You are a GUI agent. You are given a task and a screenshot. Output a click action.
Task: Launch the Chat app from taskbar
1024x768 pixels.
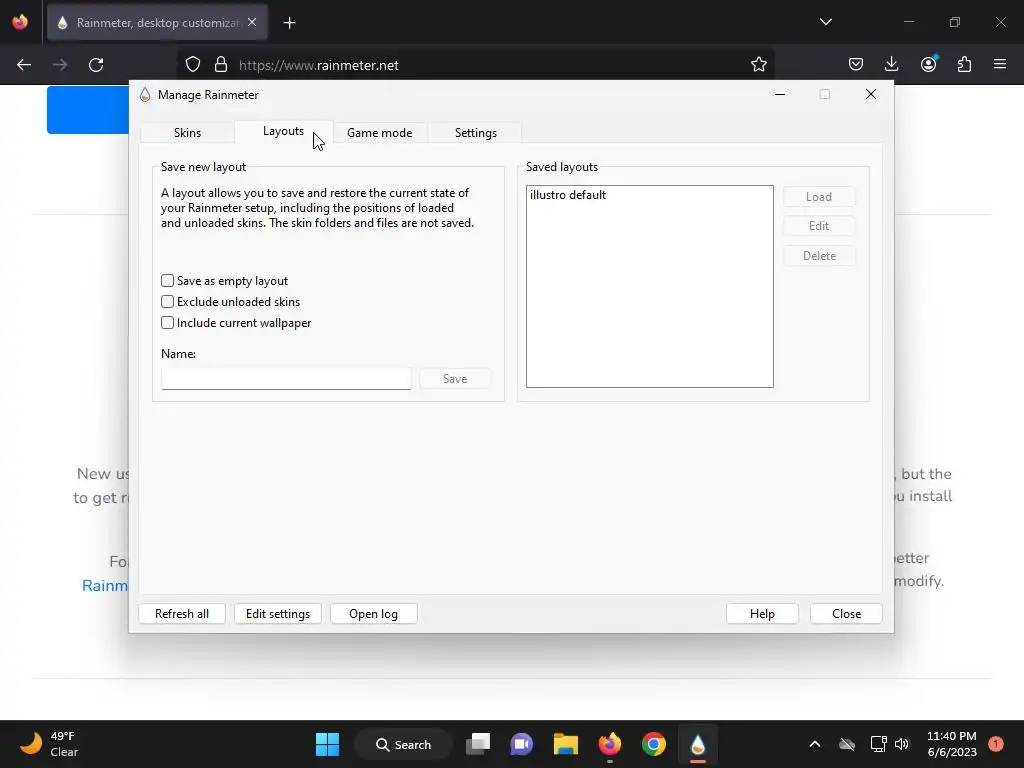point(521,744)
